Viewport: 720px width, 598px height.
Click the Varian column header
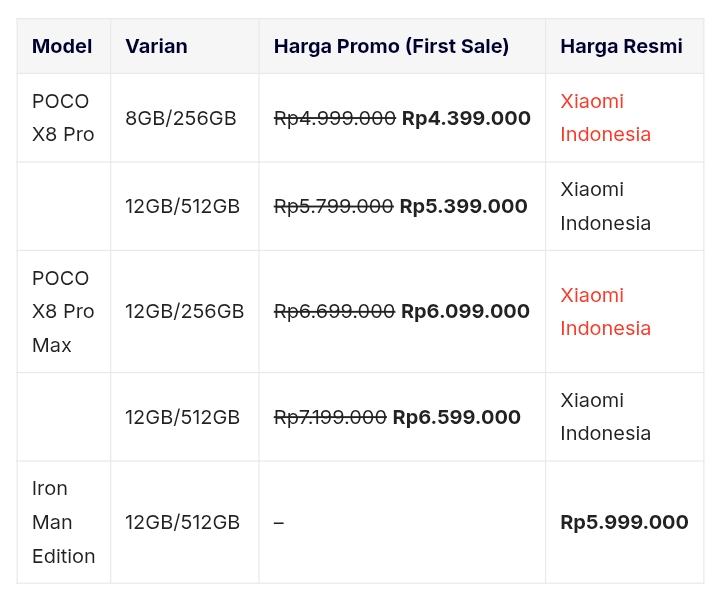156,46
